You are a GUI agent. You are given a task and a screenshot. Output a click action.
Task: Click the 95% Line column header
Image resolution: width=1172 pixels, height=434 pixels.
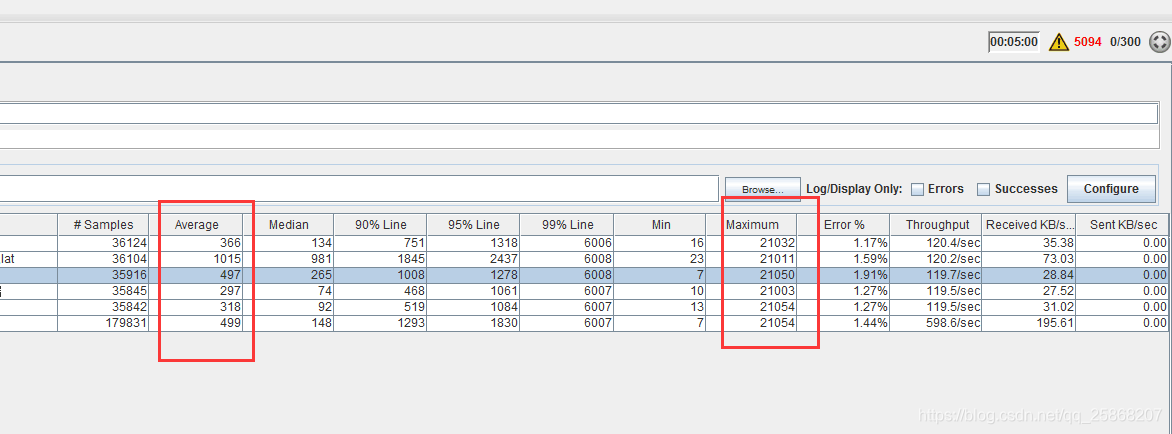474,224
